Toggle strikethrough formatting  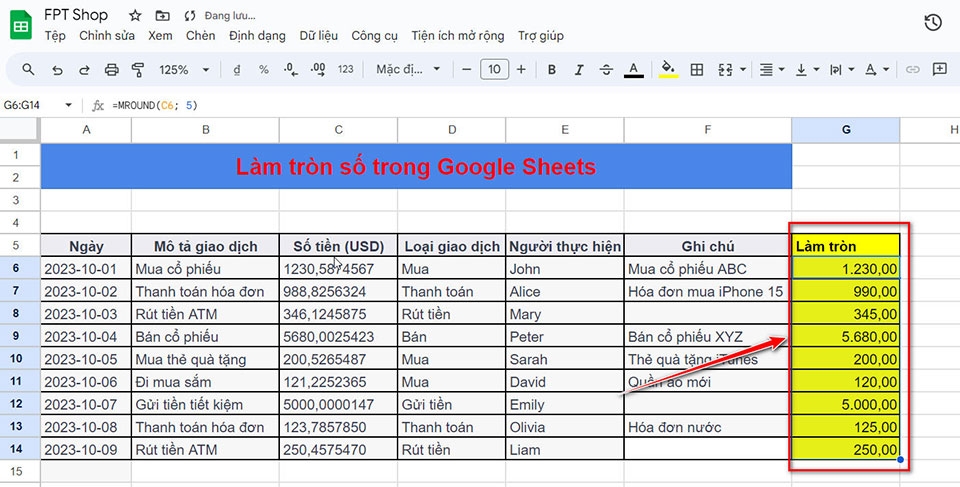(x=606, y=70)
